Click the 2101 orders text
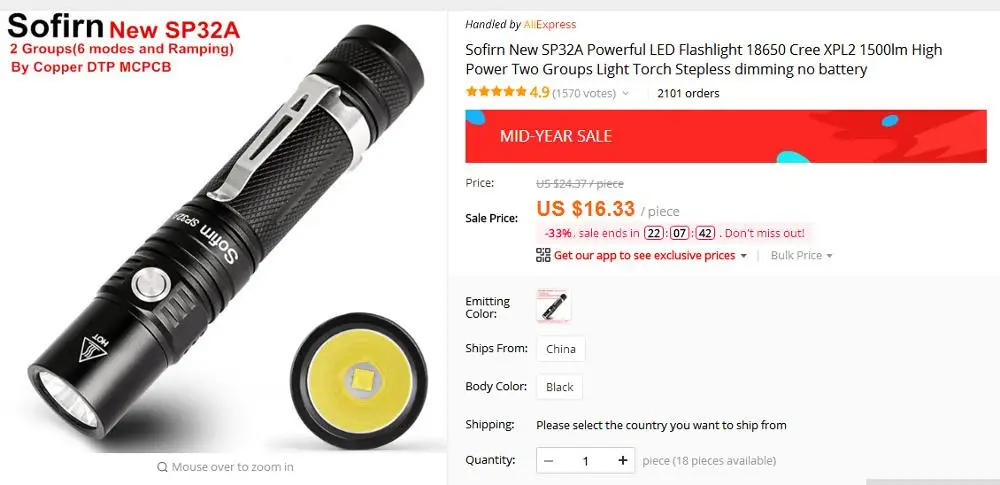The width and height of the screenshot is (1000, 485). click(688, 93)
